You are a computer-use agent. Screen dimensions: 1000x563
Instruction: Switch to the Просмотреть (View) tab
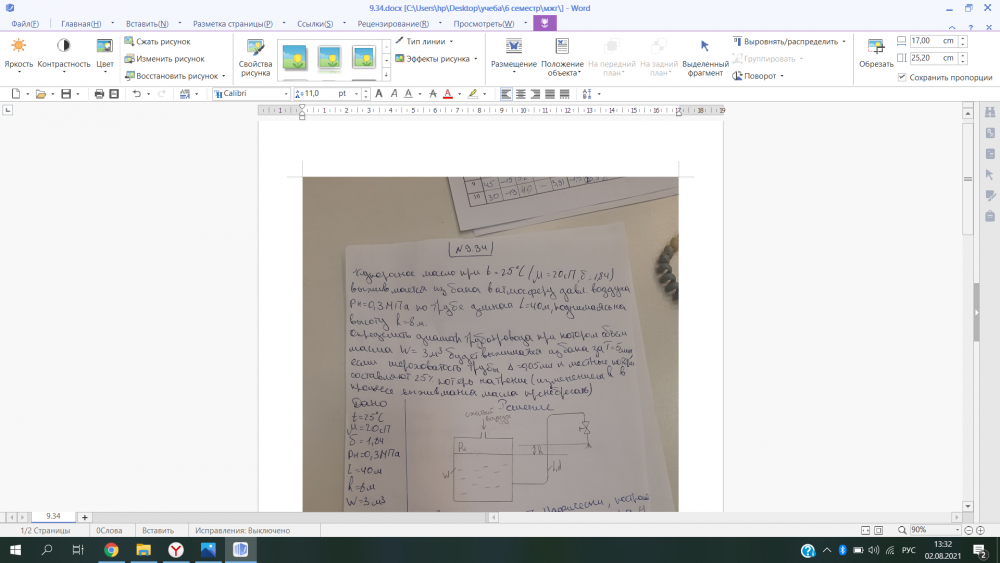pos(483,24)
